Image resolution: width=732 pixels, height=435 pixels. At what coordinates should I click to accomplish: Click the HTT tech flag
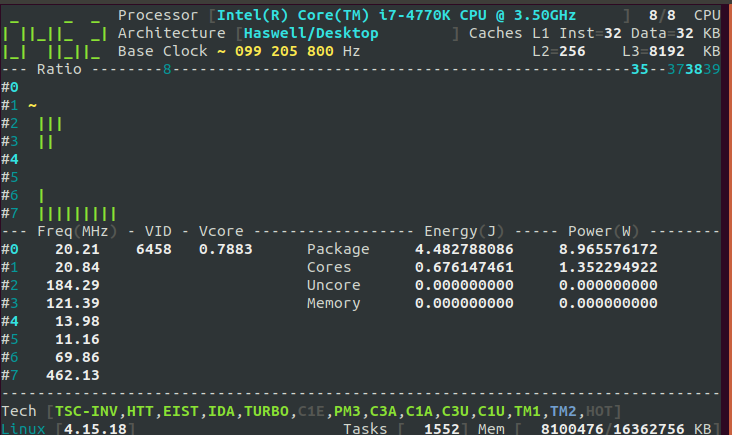pos(140,412)
